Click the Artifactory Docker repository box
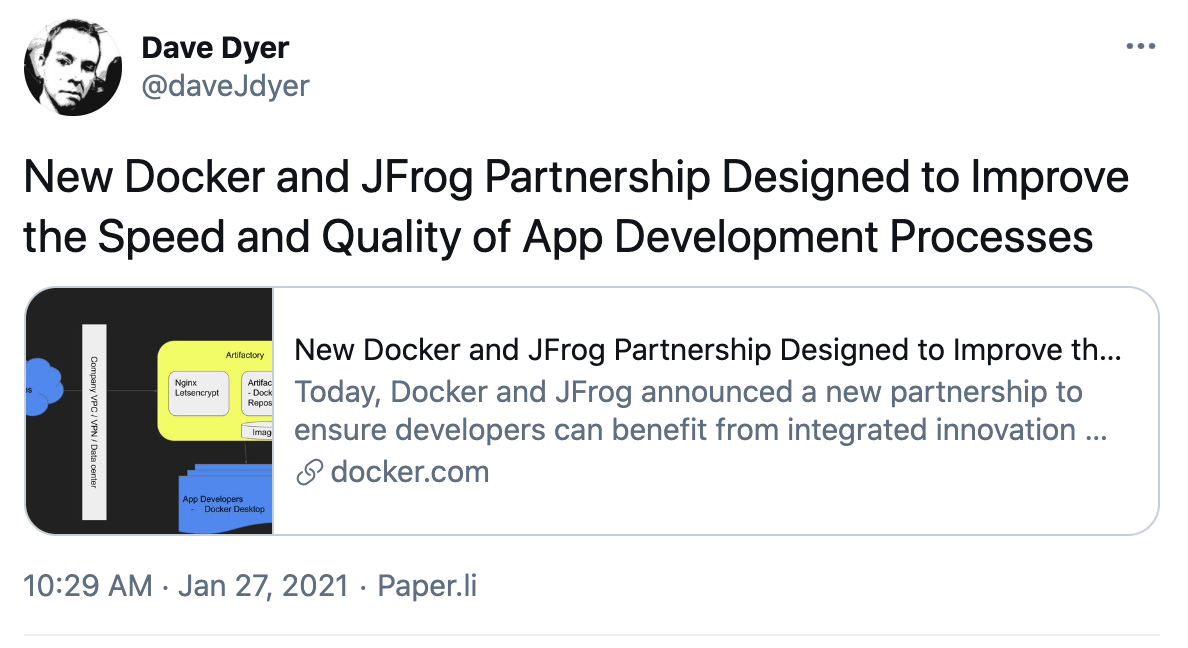Viewport: 1188px width, 648px height. click(x=258, y=394)
